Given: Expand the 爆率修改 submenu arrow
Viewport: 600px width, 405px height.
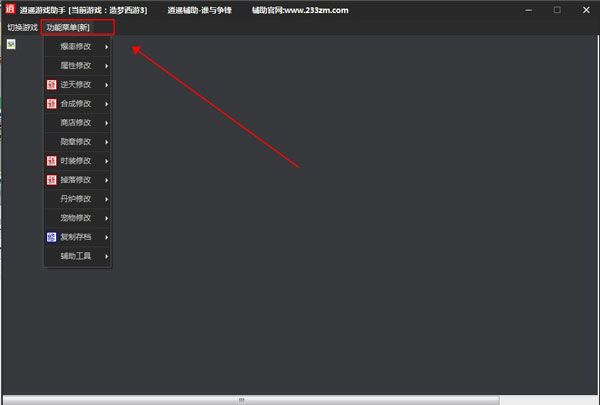Looking at the screenshot, I should (x=106, y=47).
